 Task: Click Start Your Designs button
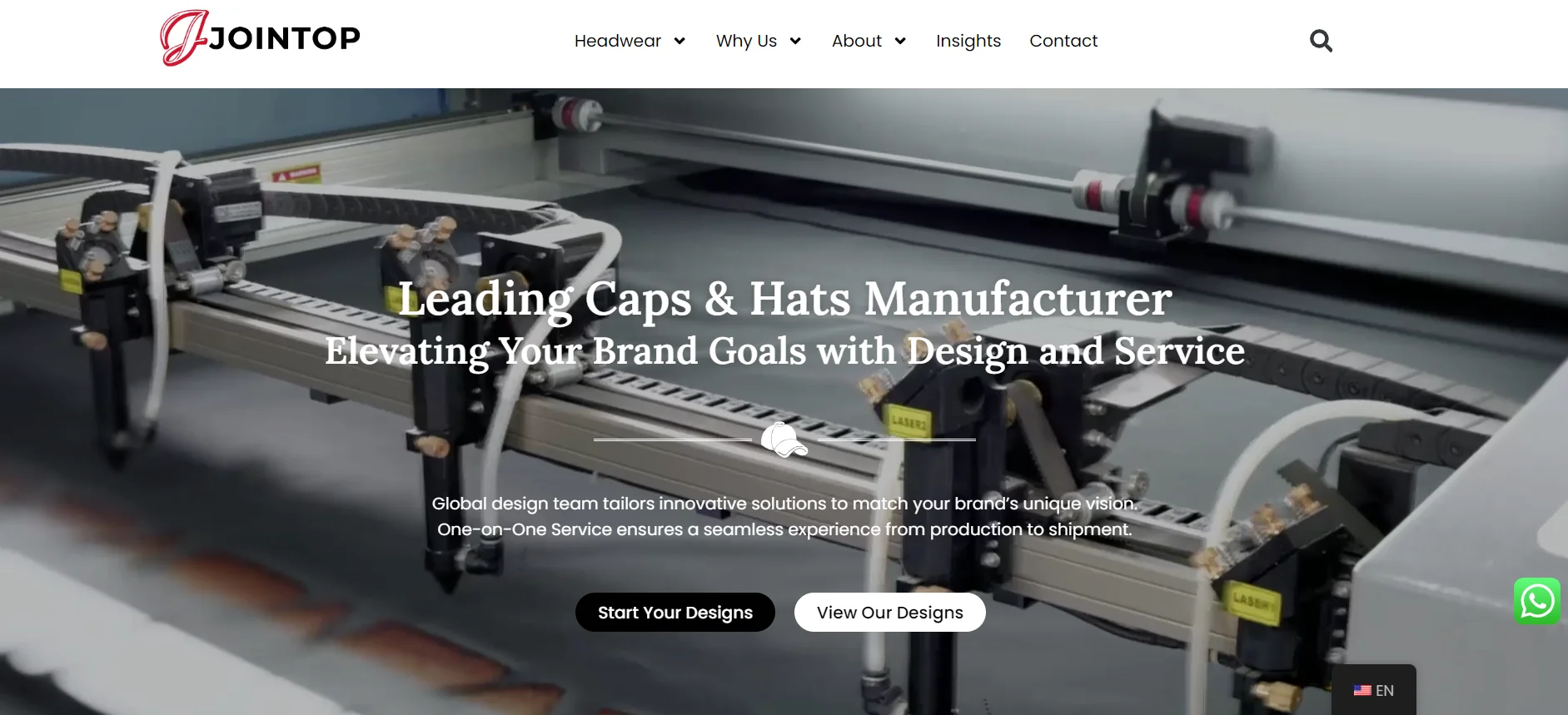coord(675,613)
